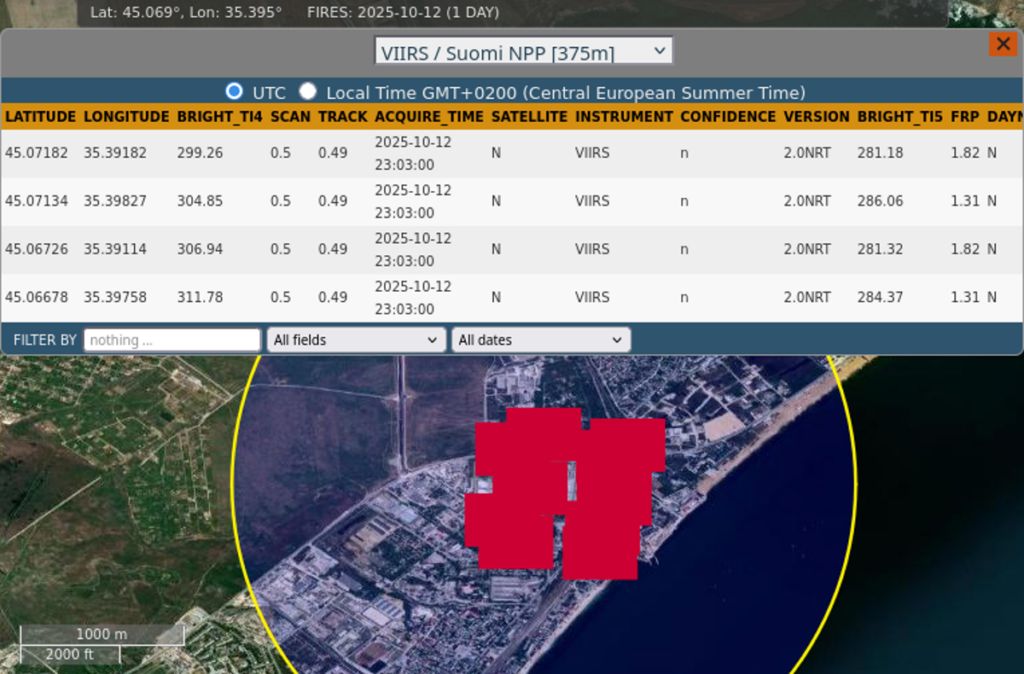Viewport: 1024px width, 674px height.
Task: Click longitude value 35.39827
Action: pyautogui.click(x=115, y=201)
